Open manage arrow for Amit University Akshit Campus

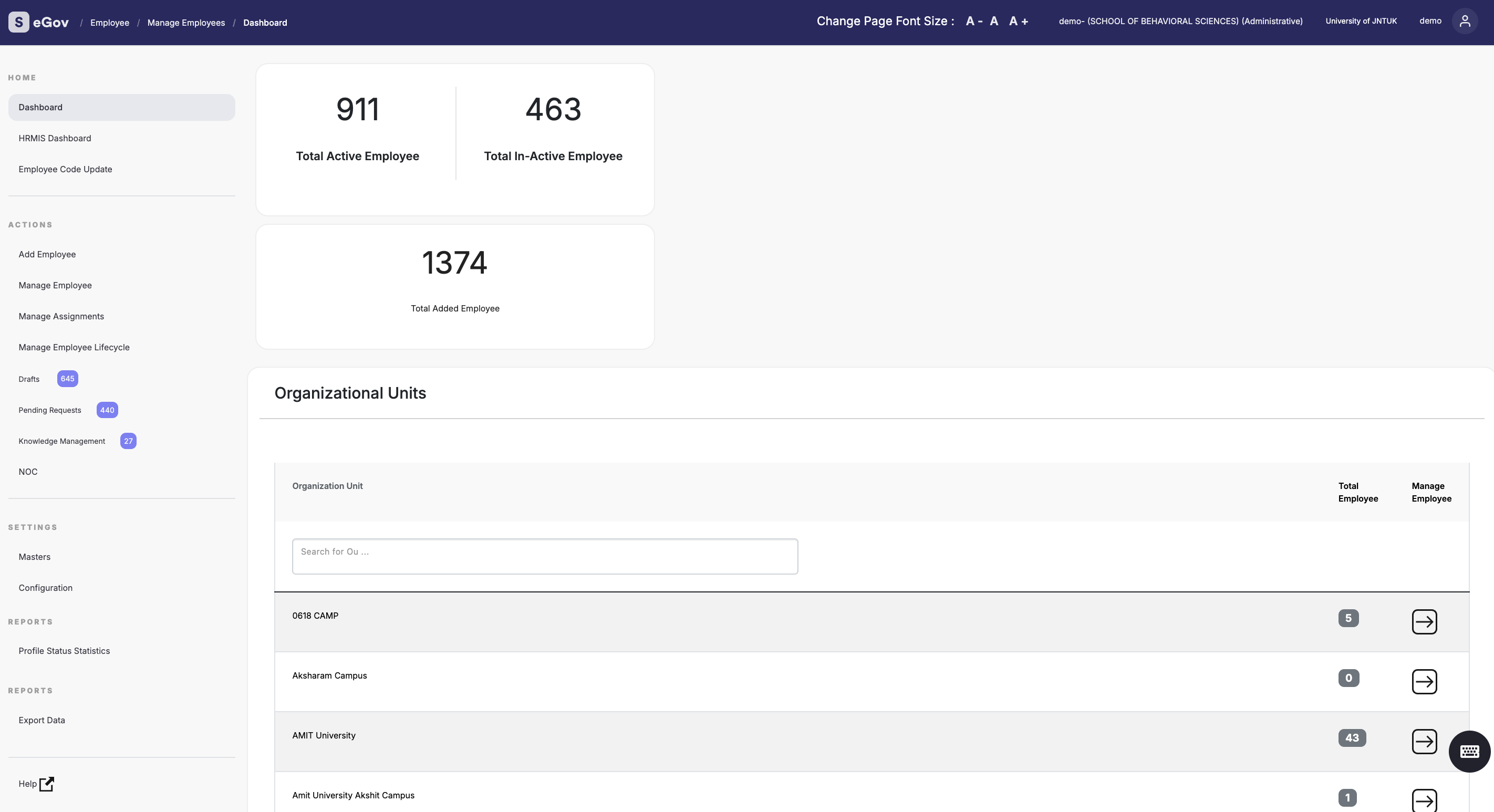click(1424, 801)
